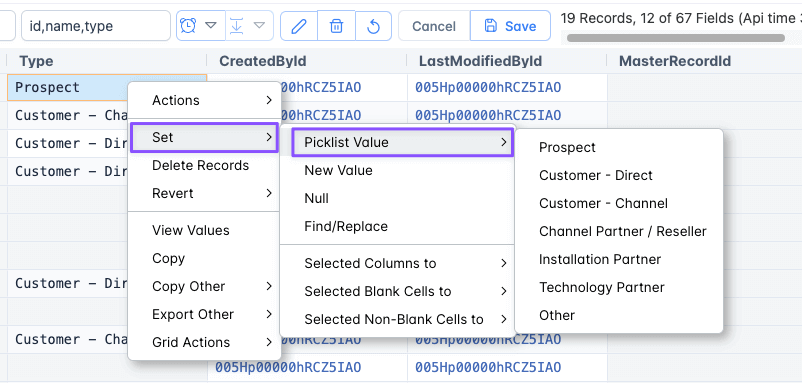Expand Selected Blank Cells to submenu
The width and height of the screenshot is (802, 383).
point(397,291)
